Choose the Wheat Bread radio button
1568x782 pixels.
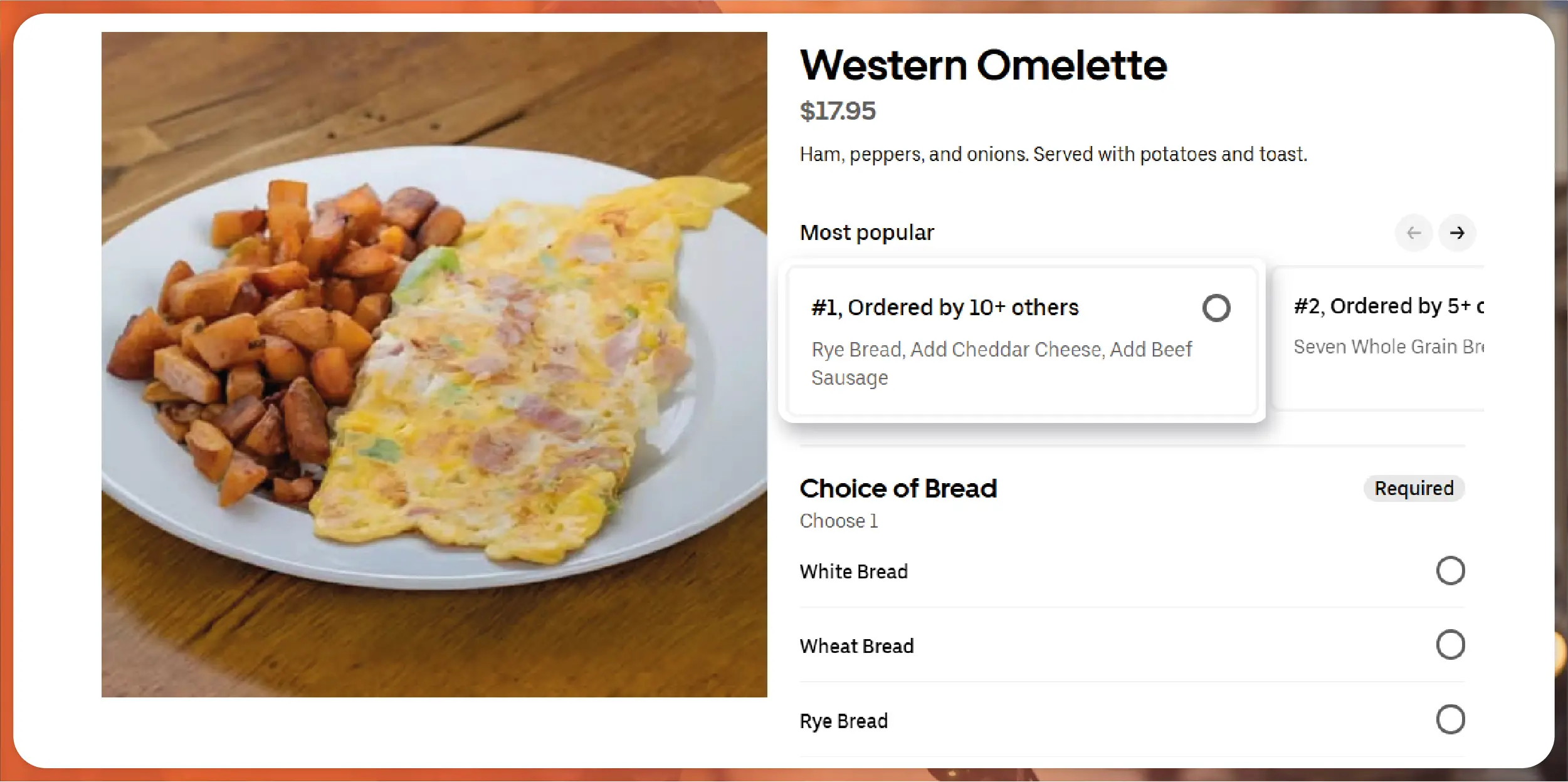coord(1450,645)
